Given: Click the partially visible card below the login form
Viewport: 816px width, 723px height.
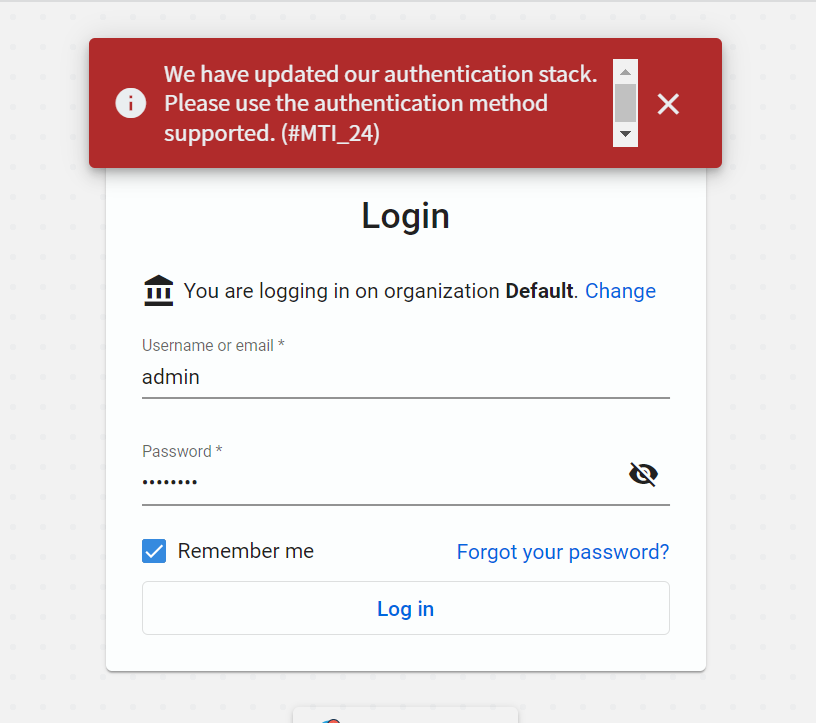Looking at the screenshot, I should click(x=405, y=715).
